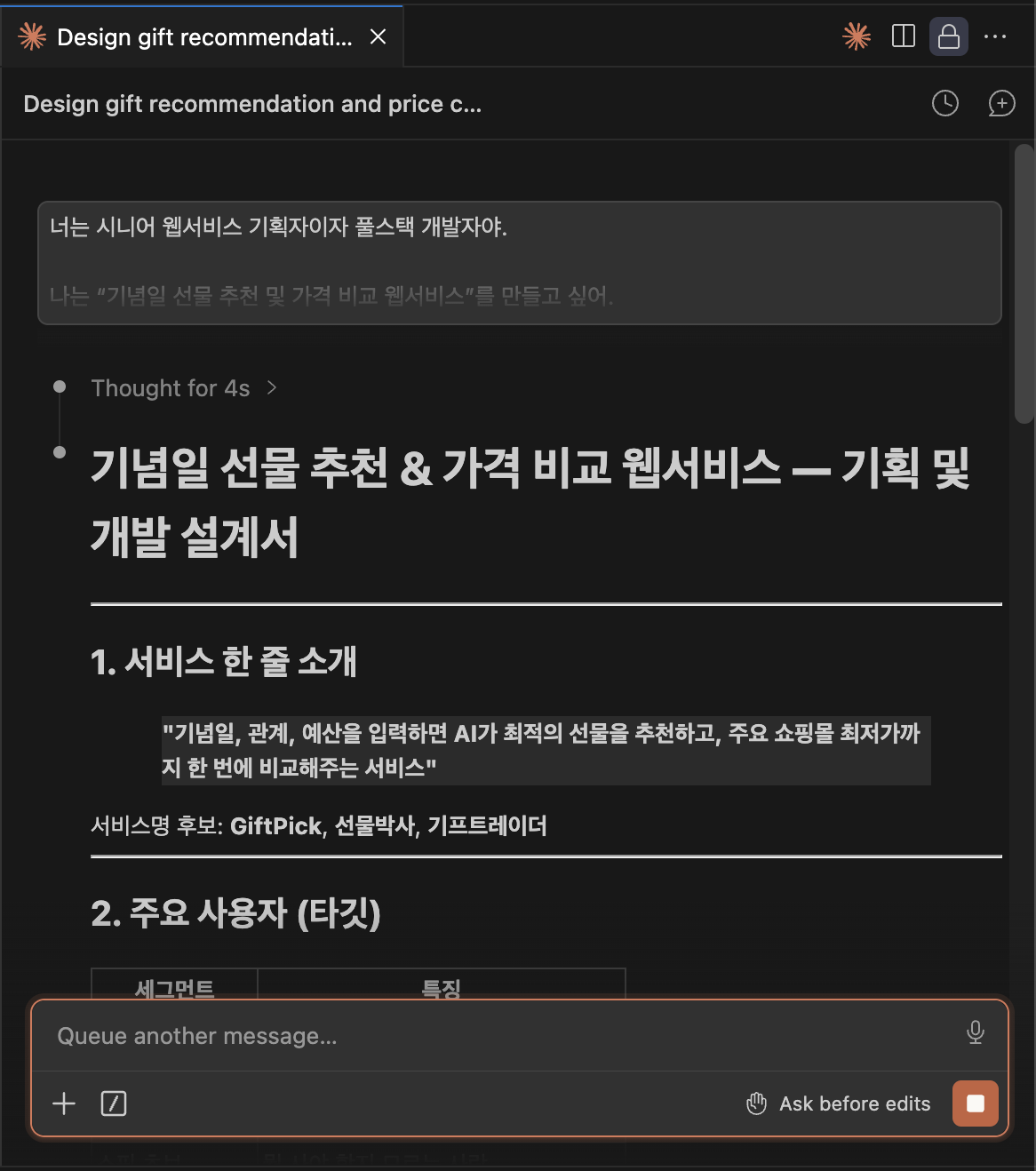Image resolution: width=1036 pixels, height=1171 pixels.
Task: Toggle the lock group icon
Action: click(x=949, y=36)
